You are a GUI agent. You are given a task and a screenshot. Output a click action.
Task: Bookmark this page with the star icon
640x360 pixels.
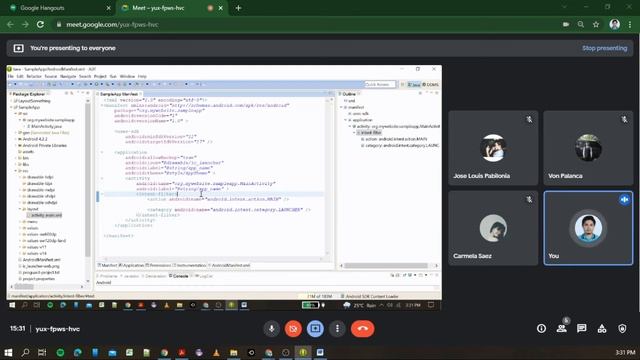tap(596, 24)
